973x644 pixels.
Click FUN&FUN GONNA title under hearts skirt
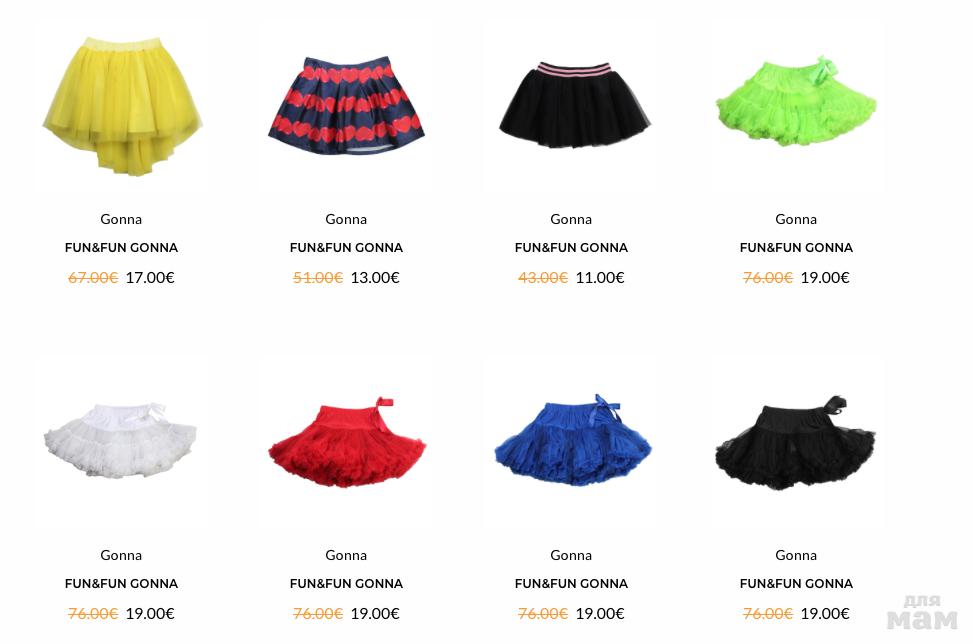[346, 248]
